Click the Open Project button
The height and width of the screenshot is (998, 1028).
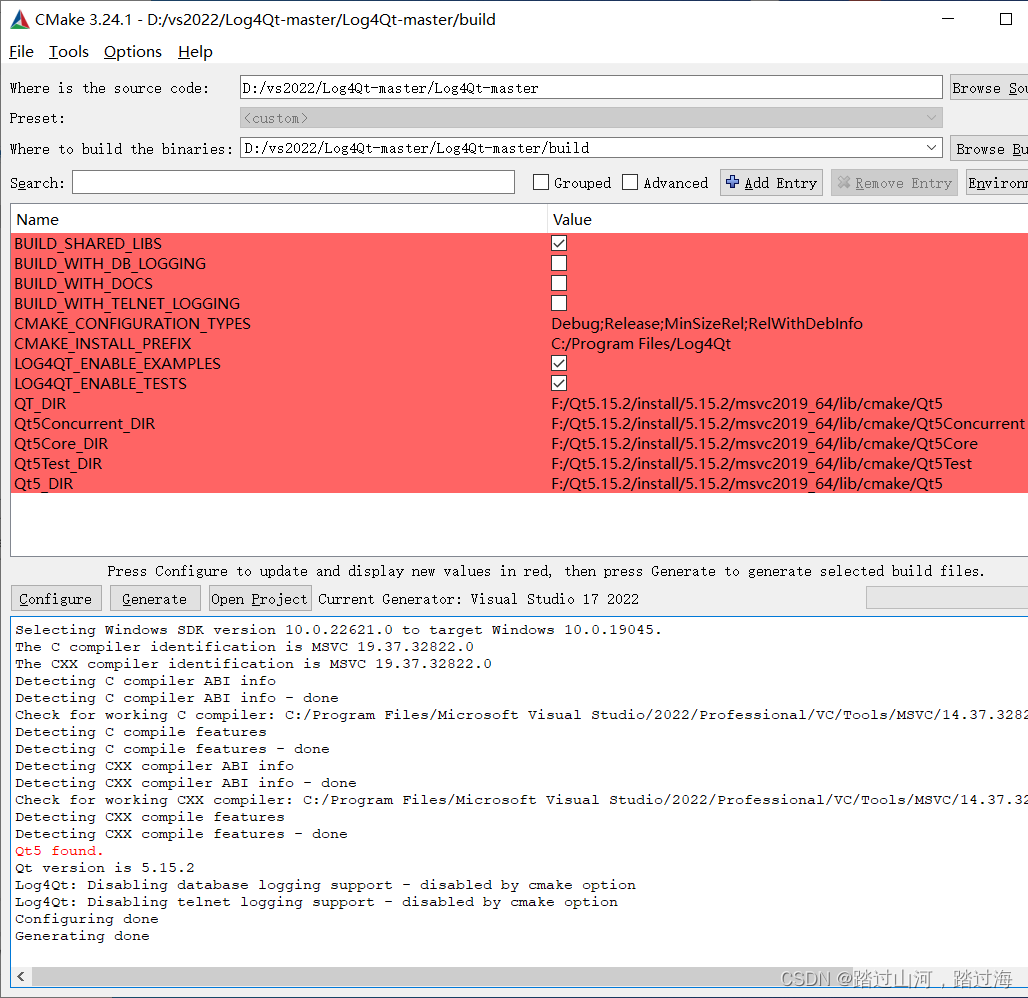[259, 599]
